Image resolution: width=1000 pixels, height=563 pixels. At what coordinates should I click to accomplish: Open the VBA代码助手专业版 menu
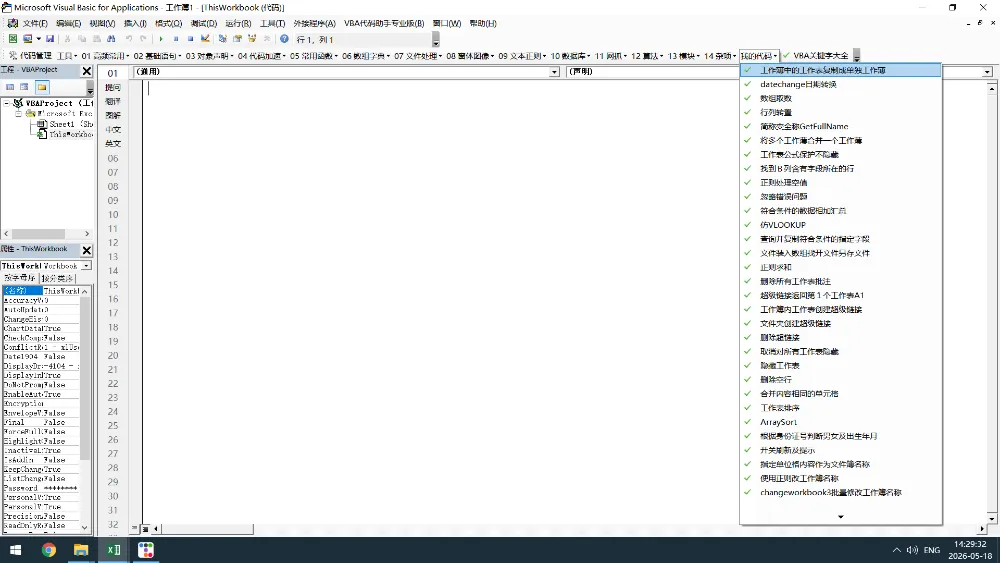(384, 23)
